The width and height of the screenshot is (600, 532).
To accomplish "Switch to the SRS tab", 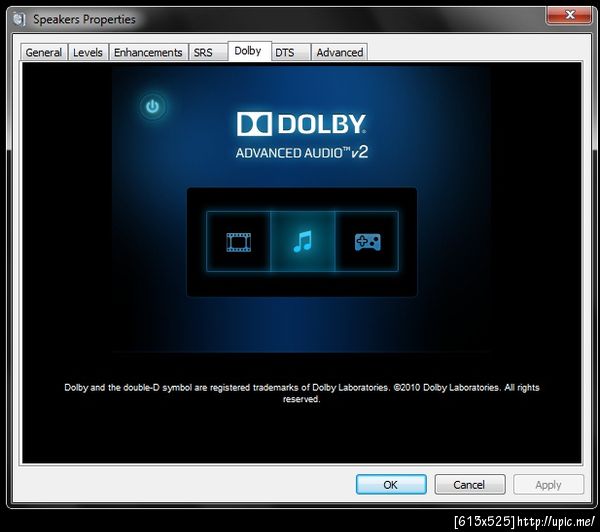I will point(208,52).
